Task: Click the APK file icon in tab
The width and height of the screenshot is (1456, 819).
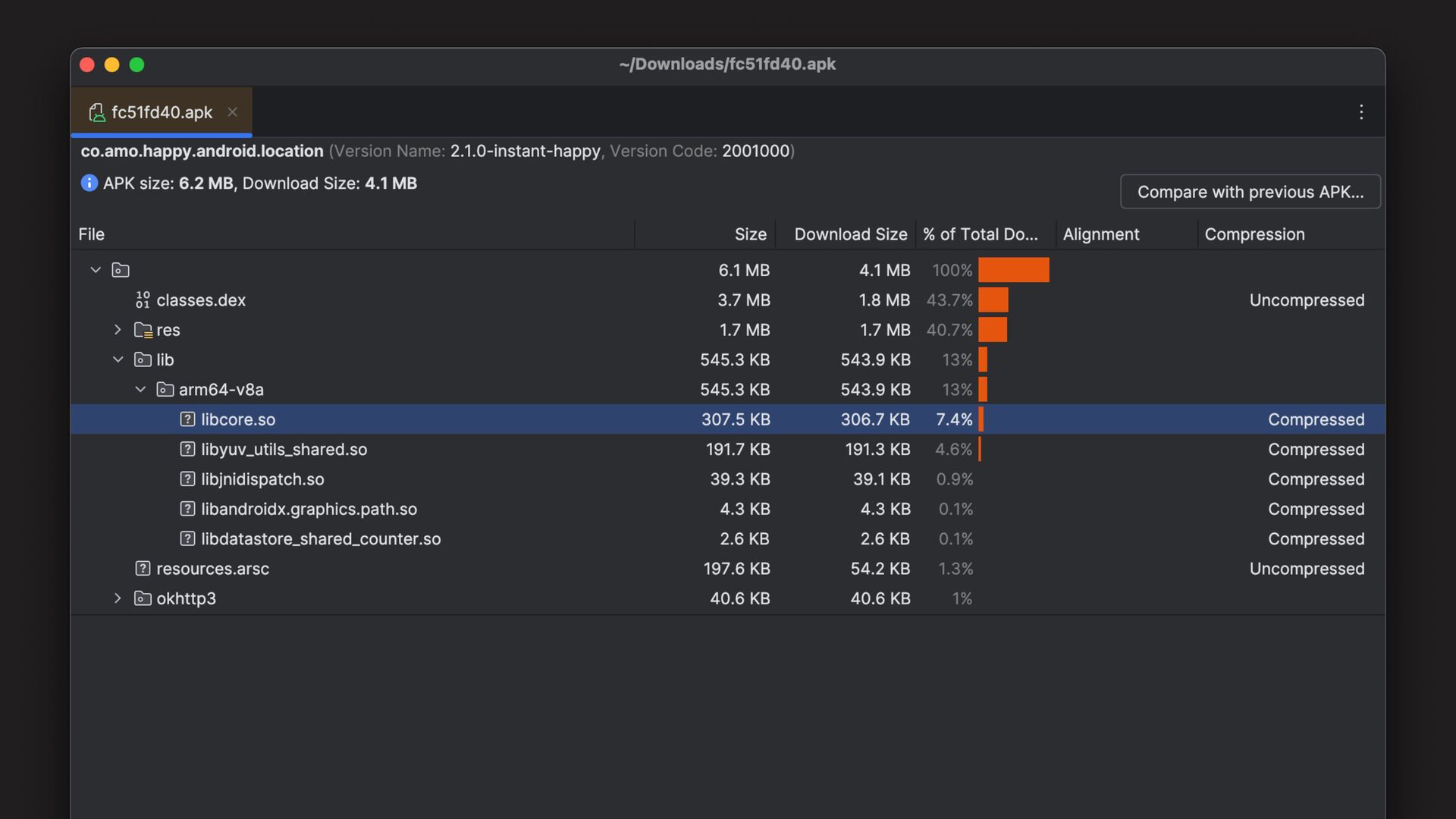Action: [x=96, y=113]
